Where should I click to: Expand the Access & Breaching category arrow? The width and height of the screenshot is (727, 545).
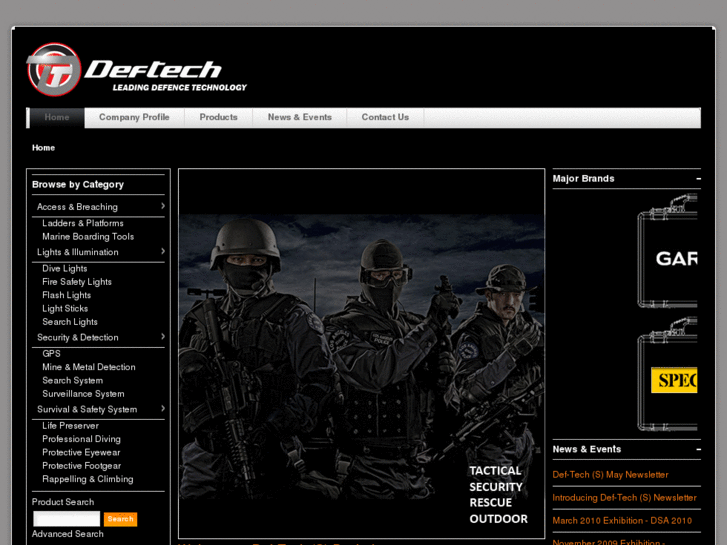pos(163,206)
